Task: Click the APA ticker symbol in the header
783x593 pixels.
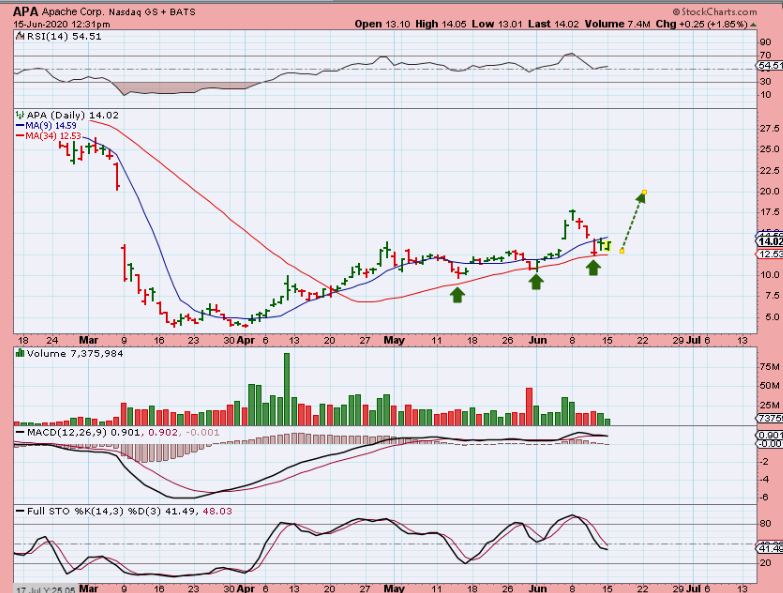Action: pyautogui.click(x=25, y=11)
